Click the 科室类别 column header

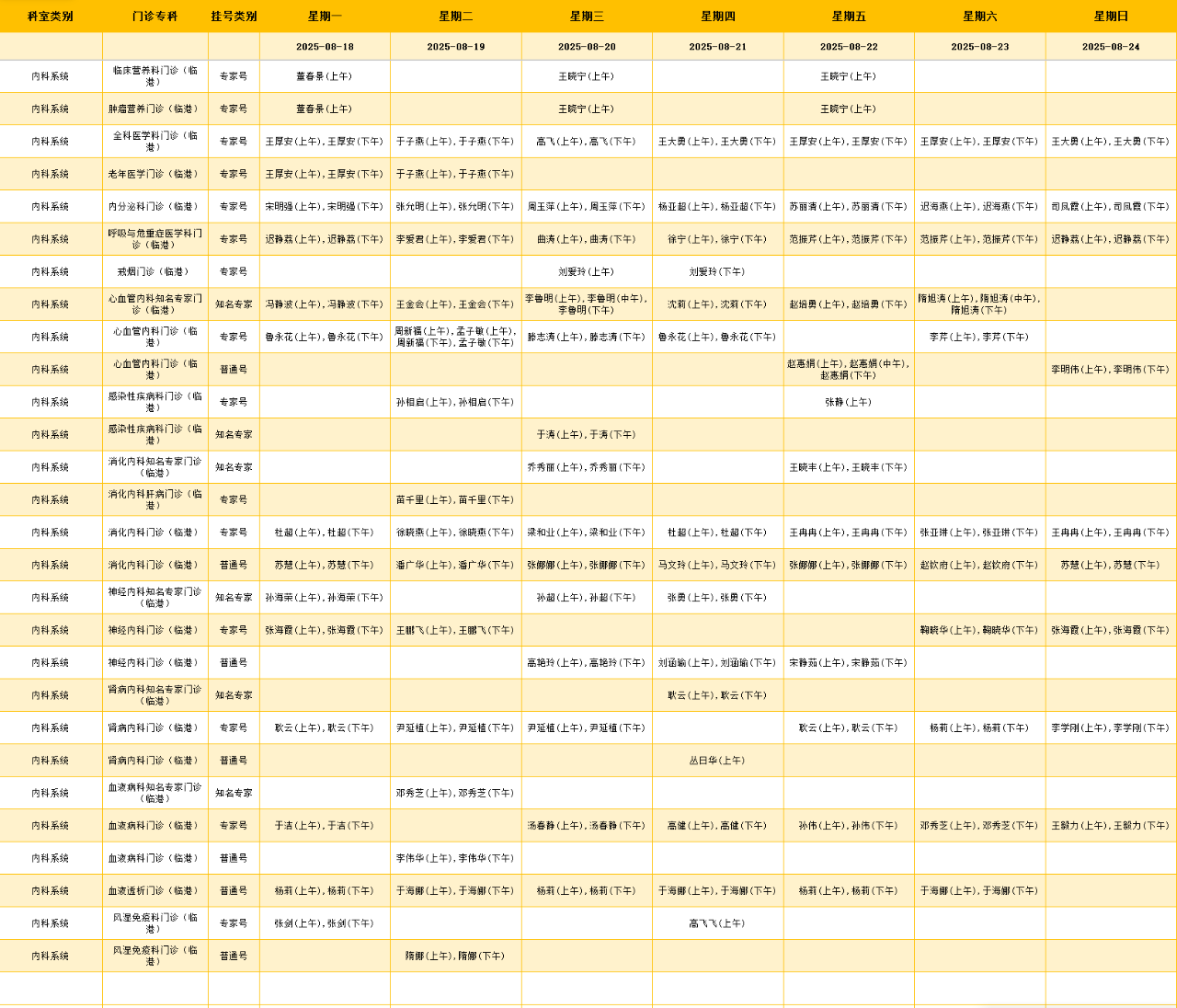tap(51, 17)
